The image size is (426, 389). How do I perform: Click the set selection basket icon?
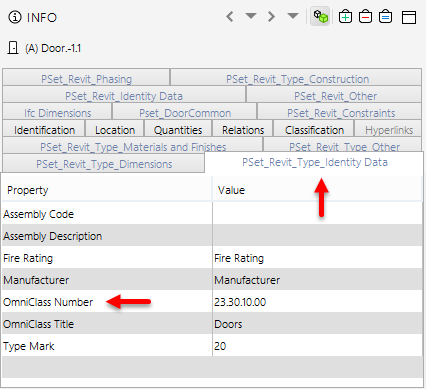click(x=385, y=16)
